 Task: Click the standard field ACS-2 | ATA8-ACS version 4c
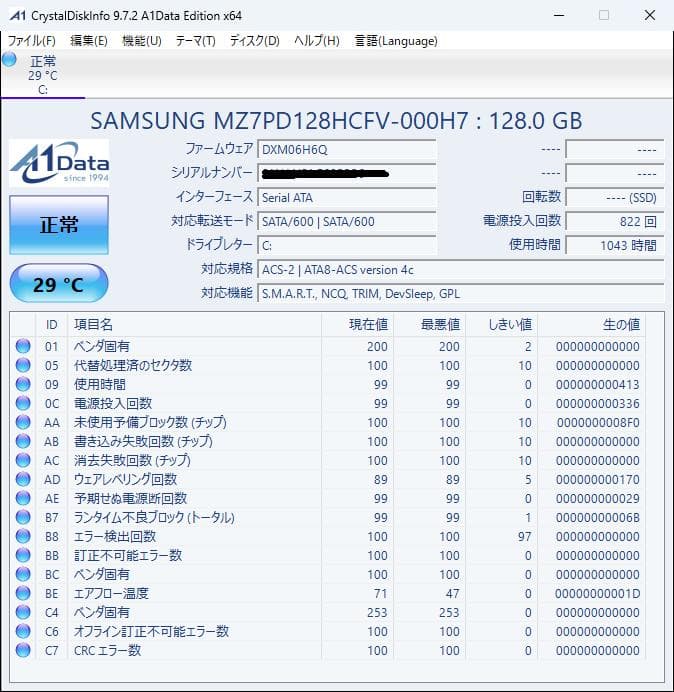461,269
